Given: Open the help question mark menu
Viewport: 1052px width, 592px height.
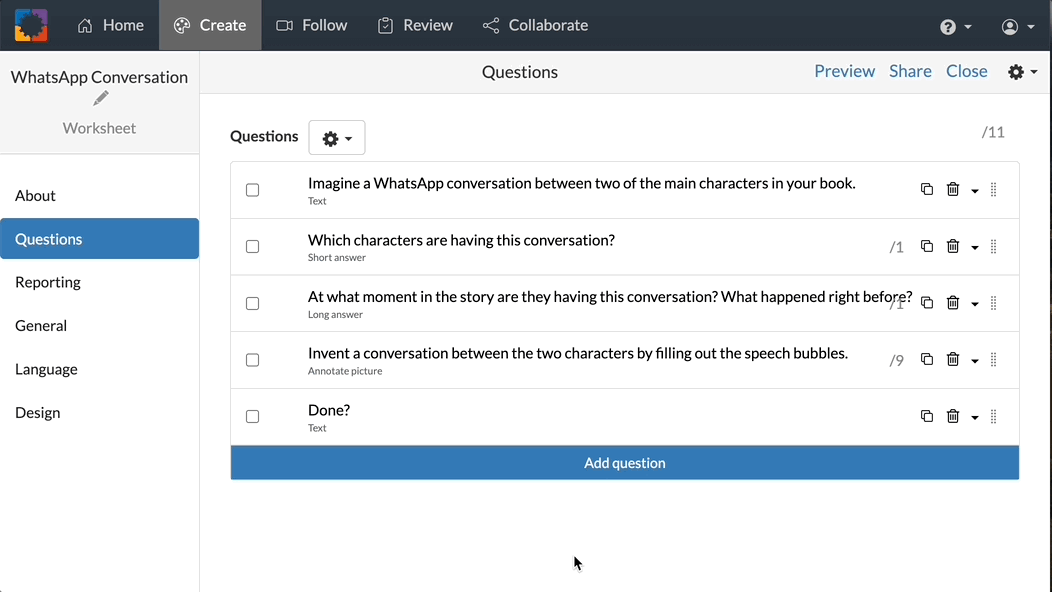Looking at the screenshot, I should (x=955, y=27).
